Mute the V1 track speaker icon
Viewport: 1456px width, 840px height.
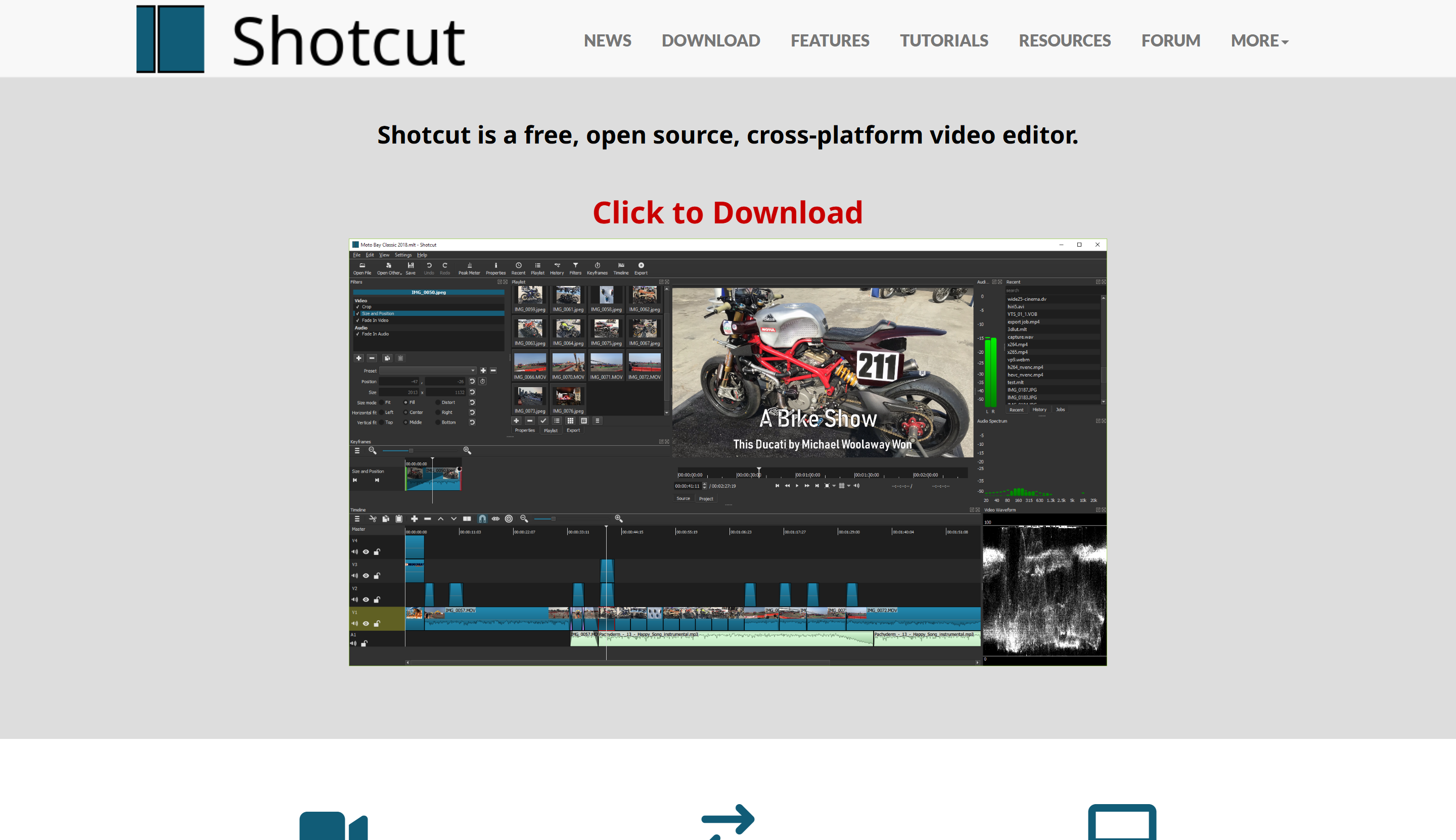tap(354, 624)
